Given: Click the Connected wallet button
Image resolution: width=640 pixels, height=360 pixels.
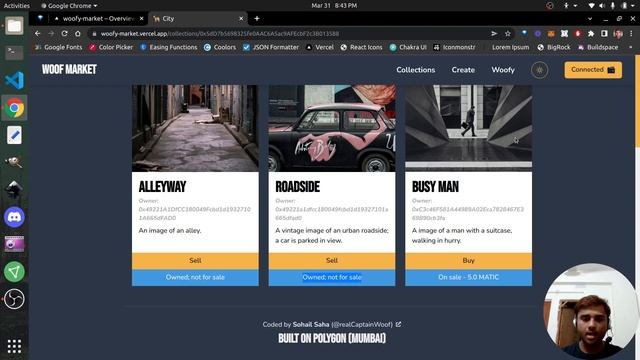Looking at the screenshot, I should pos(593,70).
